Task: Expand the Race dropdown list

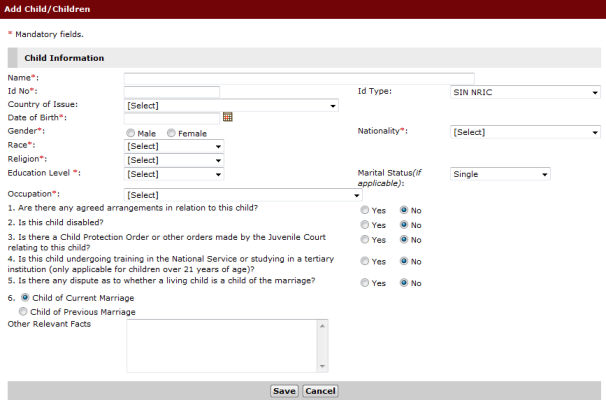Action: coord(174,146)
